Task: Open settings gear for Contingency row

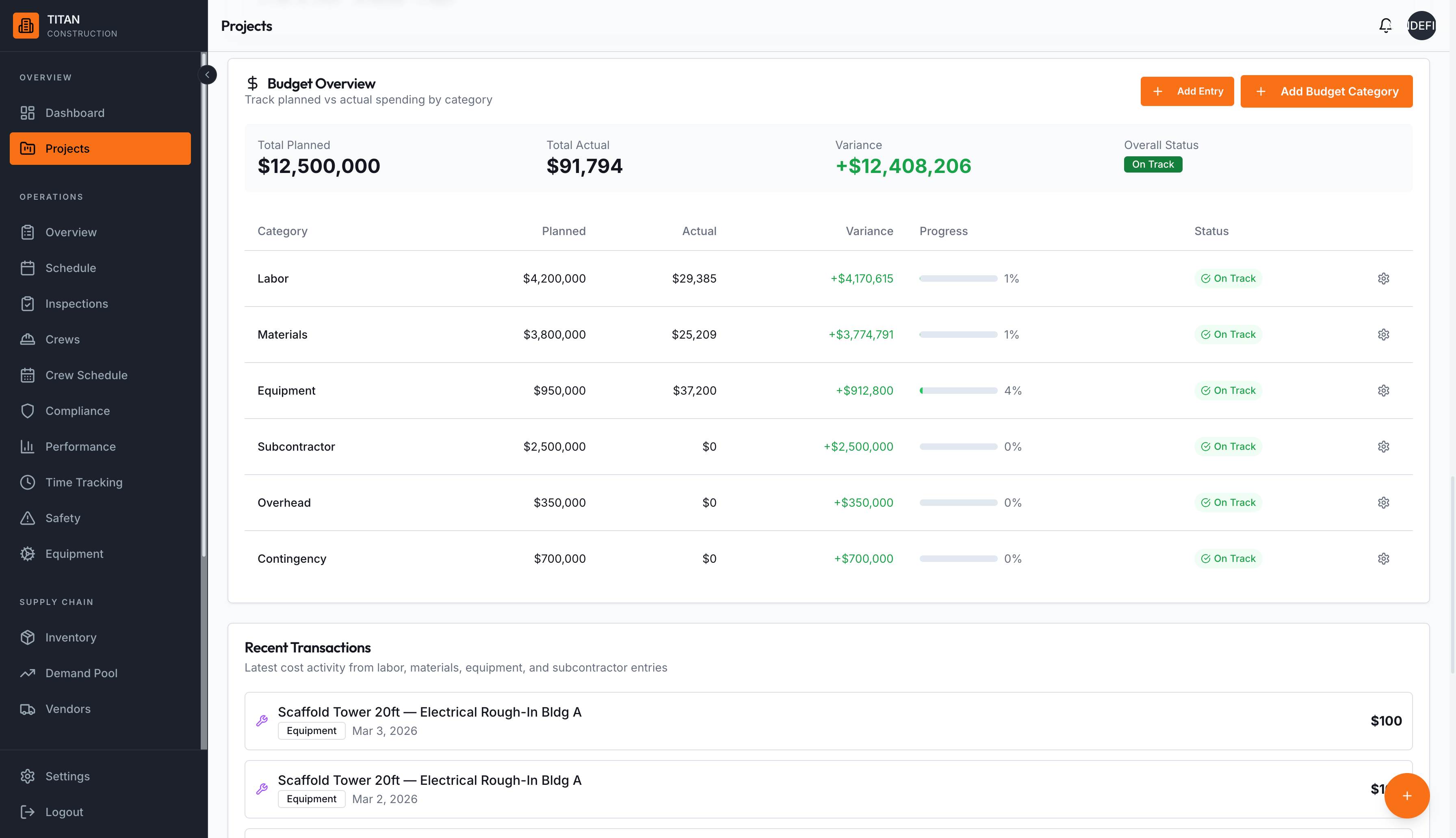Action: [x=1383, y=559]
